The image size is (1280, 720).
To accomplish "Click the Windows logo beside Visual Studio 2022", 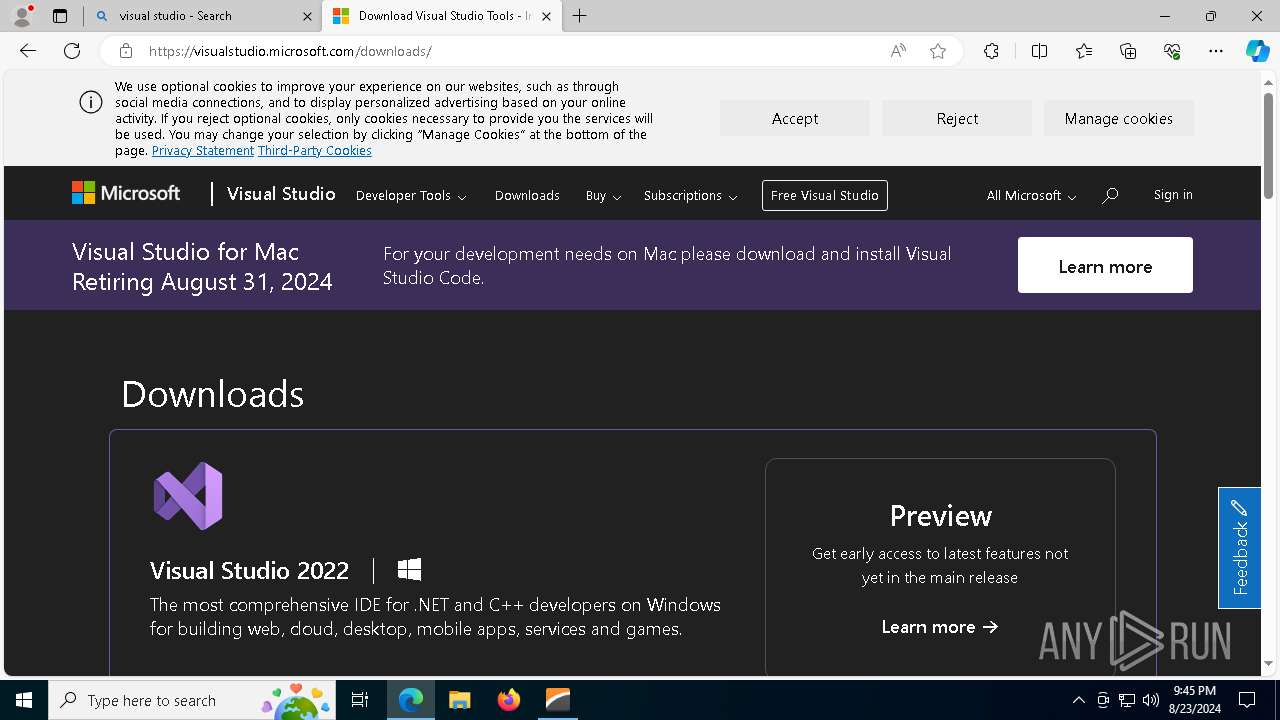I will pos(409,570).
